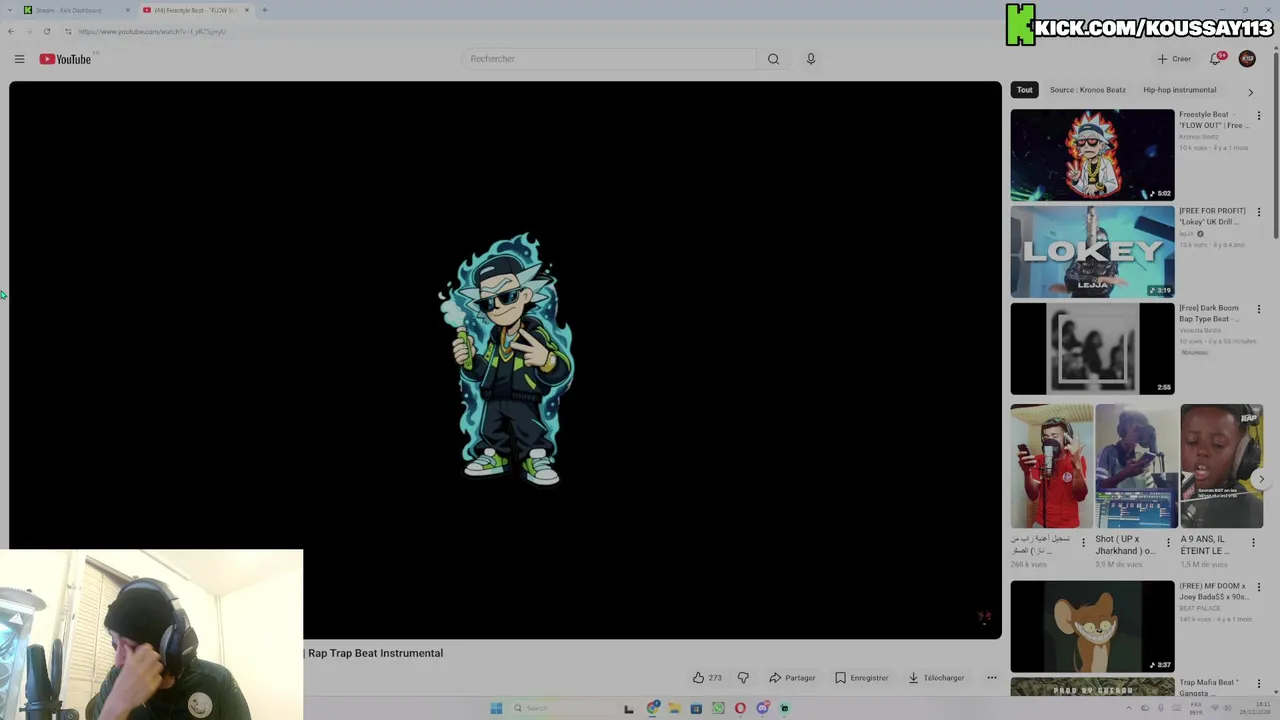Dislike the video with thumbs down
Screen dimensions: 1280x720
point(743,678)
